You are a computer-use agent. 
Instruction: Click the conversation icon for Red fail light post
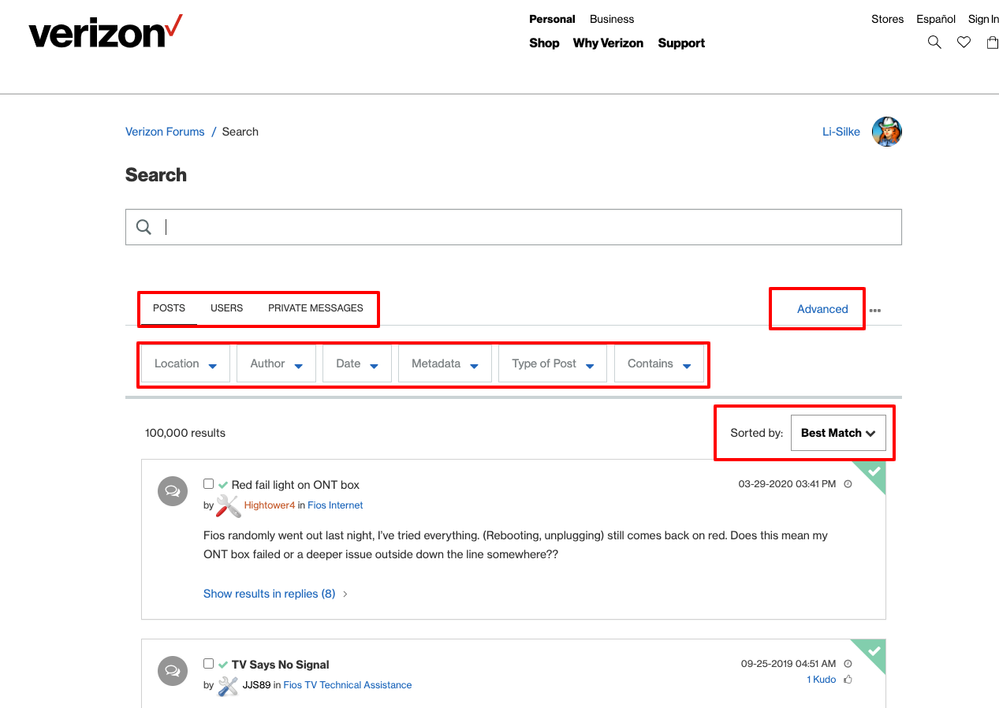tap(173, 491)
